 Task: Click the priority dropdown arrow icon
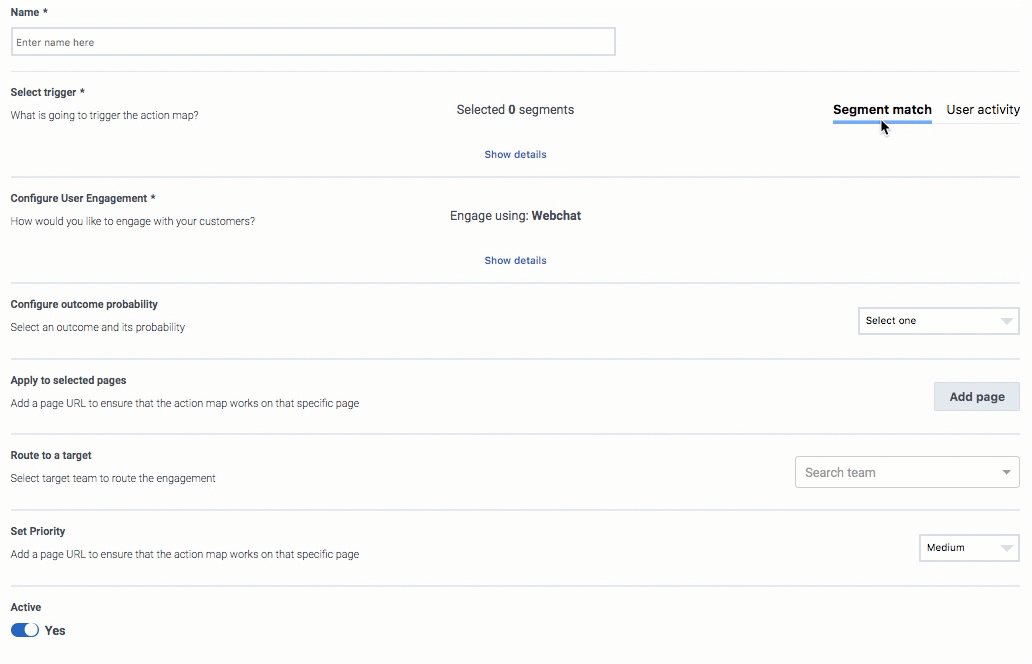click(1006, 548)
